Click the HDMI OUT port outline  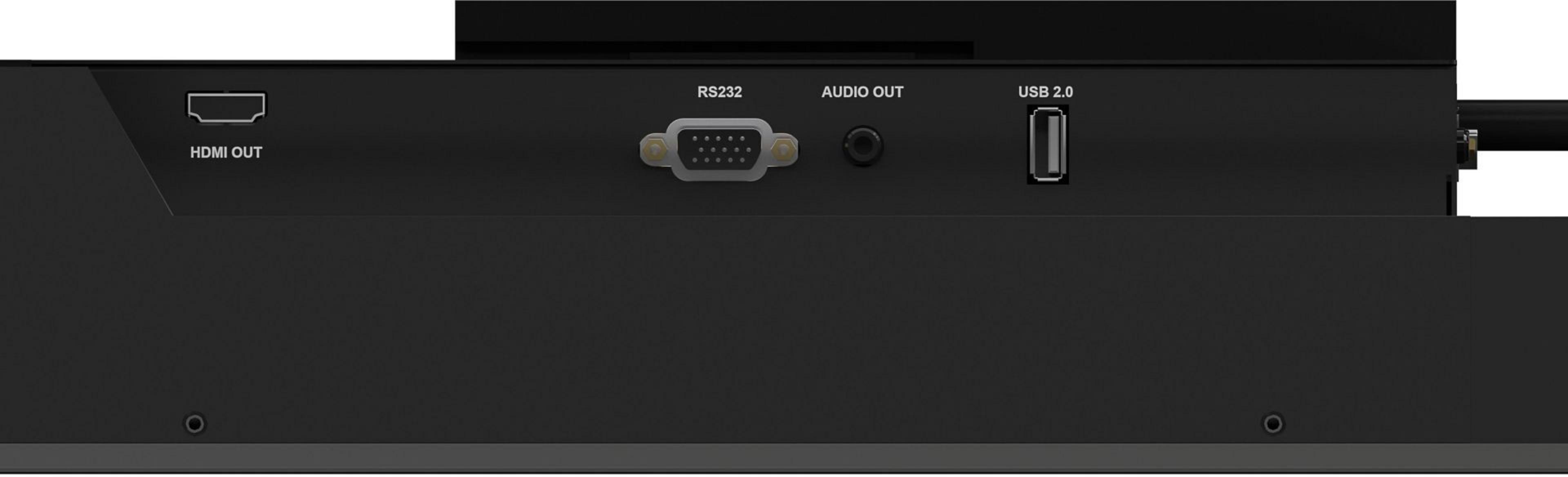(226, 108)
